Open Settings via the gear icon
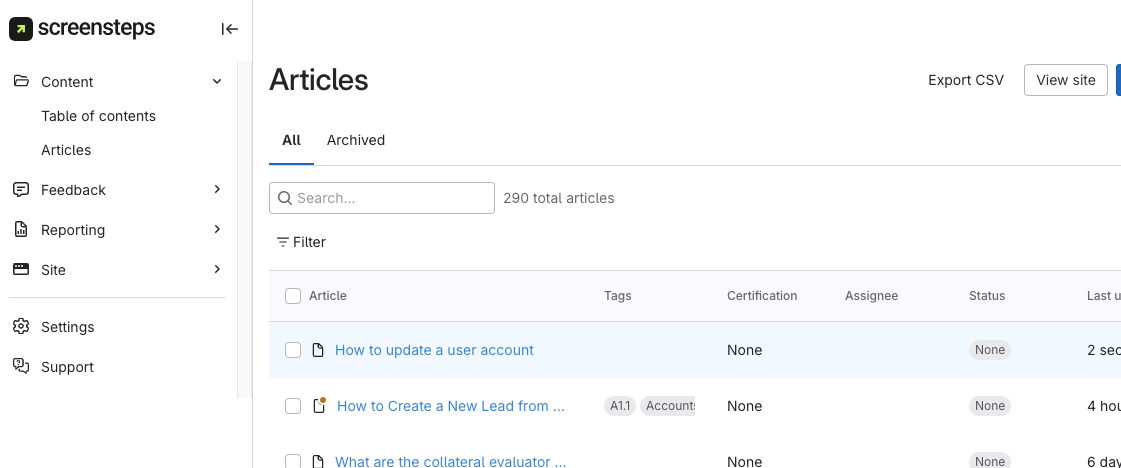Image resolution: width=1121 pixels, height=468 pixels. pyautogui.click(x=21, y=327)
